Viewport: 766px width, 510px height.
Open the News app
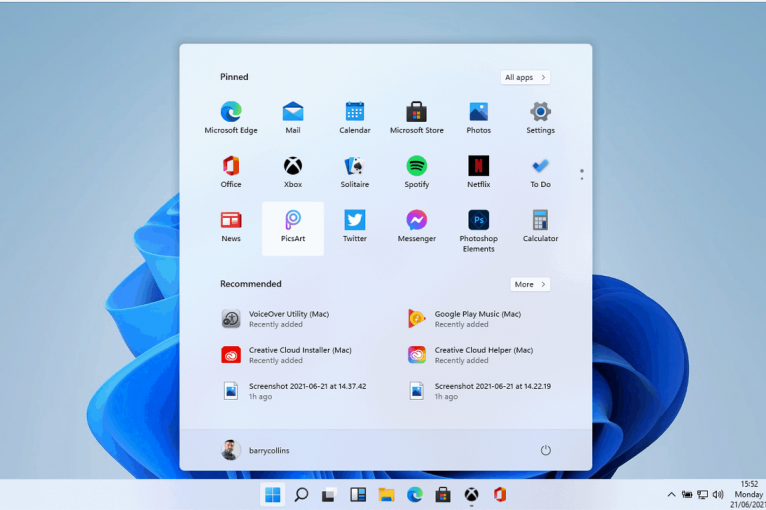(231, 226)
